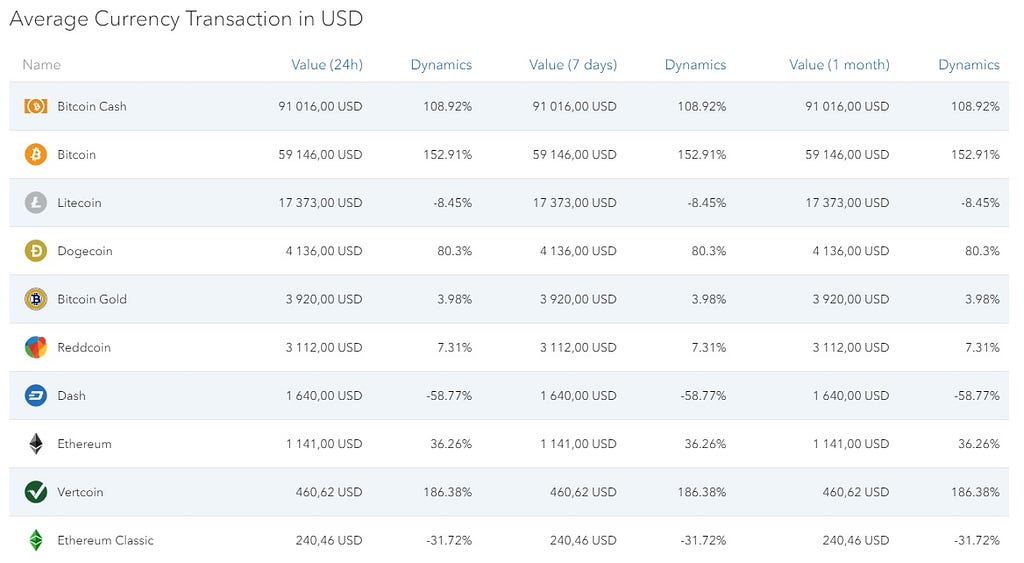
Task: Click the gray Litecoin logo icon
Action: [35, 203]
